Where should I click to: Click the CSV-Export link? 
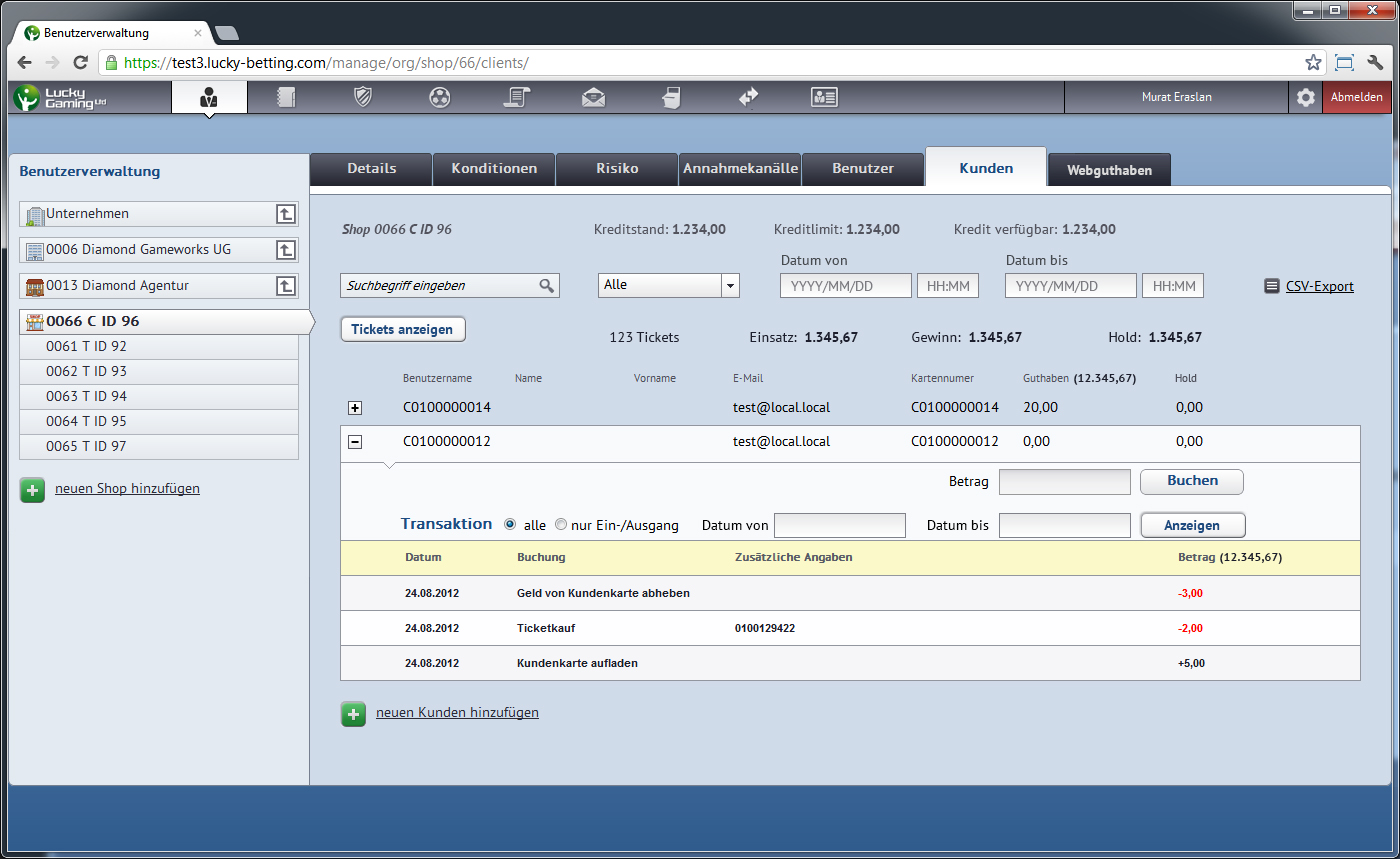click(1319, 286)
